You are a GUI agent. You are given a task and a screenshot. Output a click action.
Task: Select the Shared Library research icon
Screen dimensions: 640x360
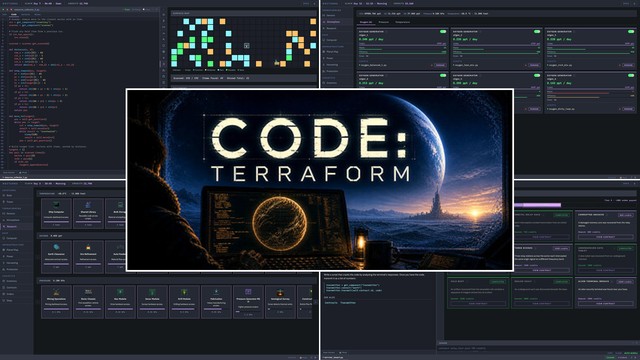tap(88, 204)
